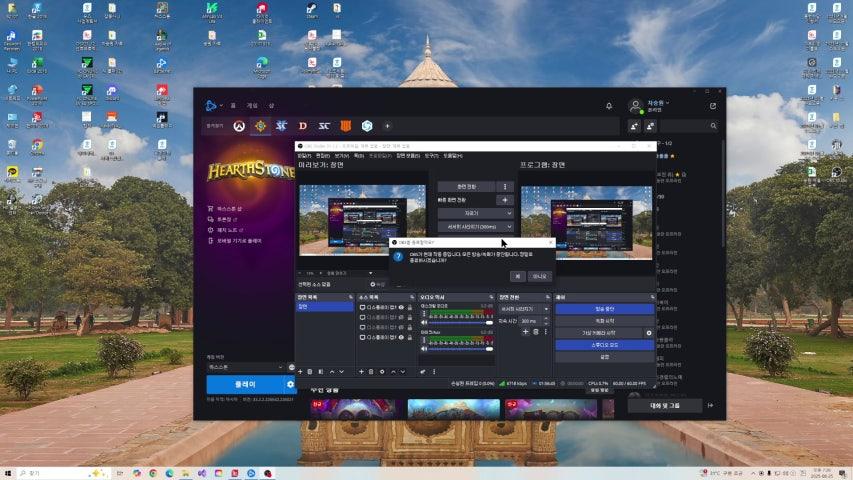Open Diablo icon in Battle.net favorites
This screenshot has width=853, height=480.
point(302,126)
